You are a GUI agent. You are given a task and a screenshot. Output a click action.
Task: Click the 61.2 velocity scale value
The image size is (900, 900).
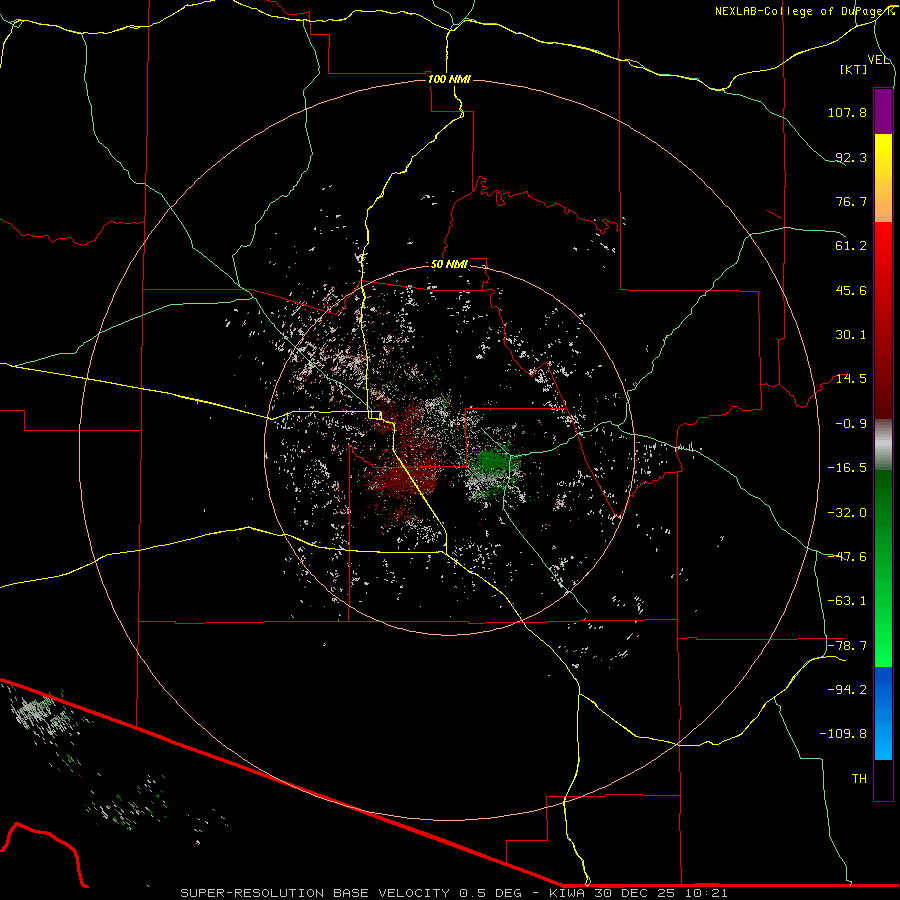click(851, 246)
